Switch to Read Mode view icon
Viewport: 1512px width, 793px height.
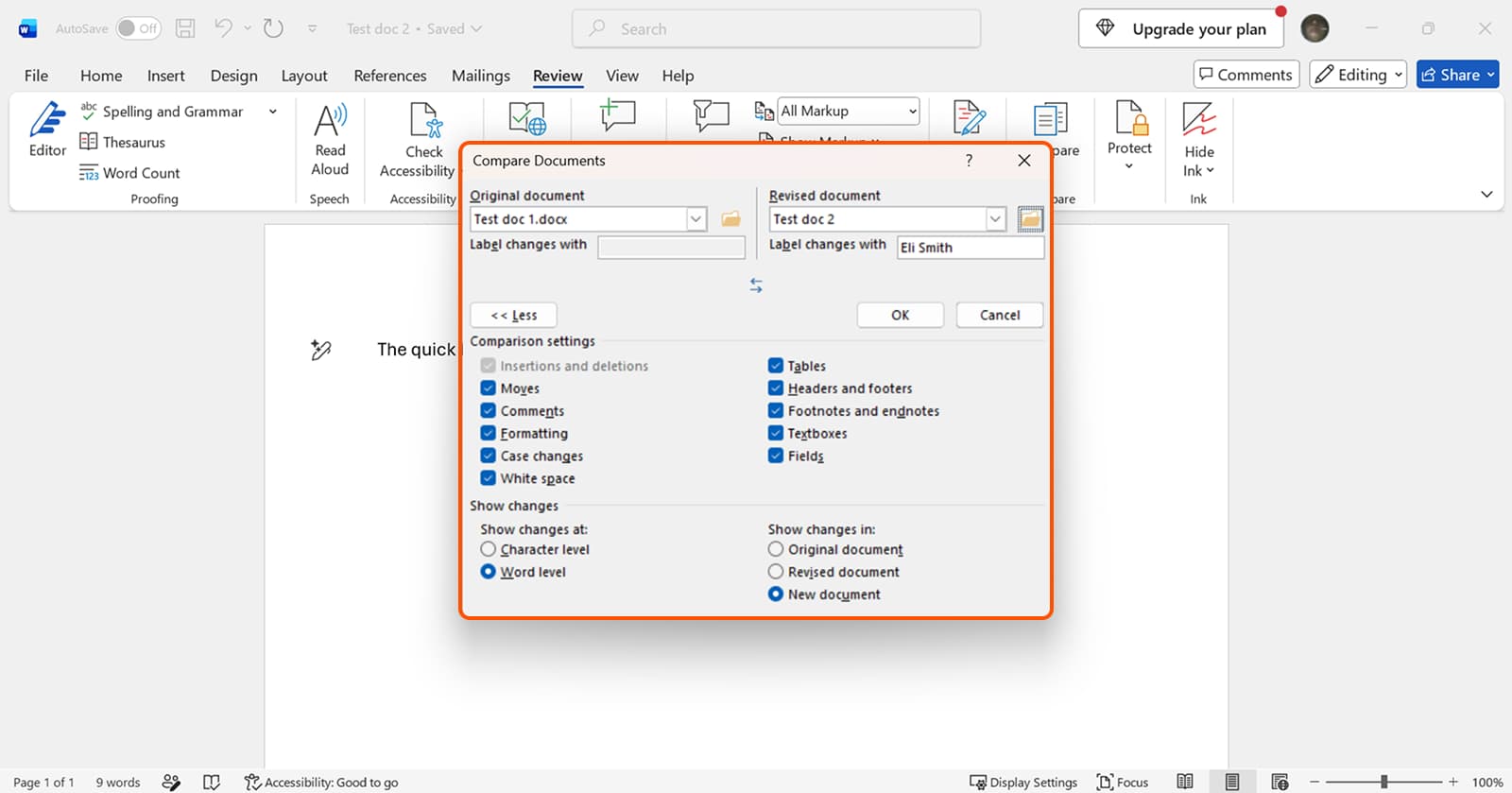tap(1185, 782)
